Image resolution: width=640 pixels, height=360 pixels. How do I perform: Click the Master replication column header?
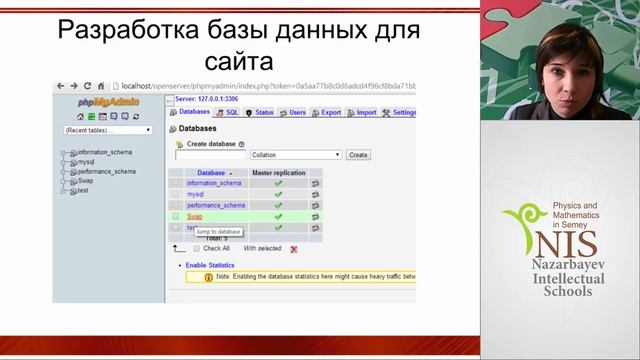coord(279,173)
